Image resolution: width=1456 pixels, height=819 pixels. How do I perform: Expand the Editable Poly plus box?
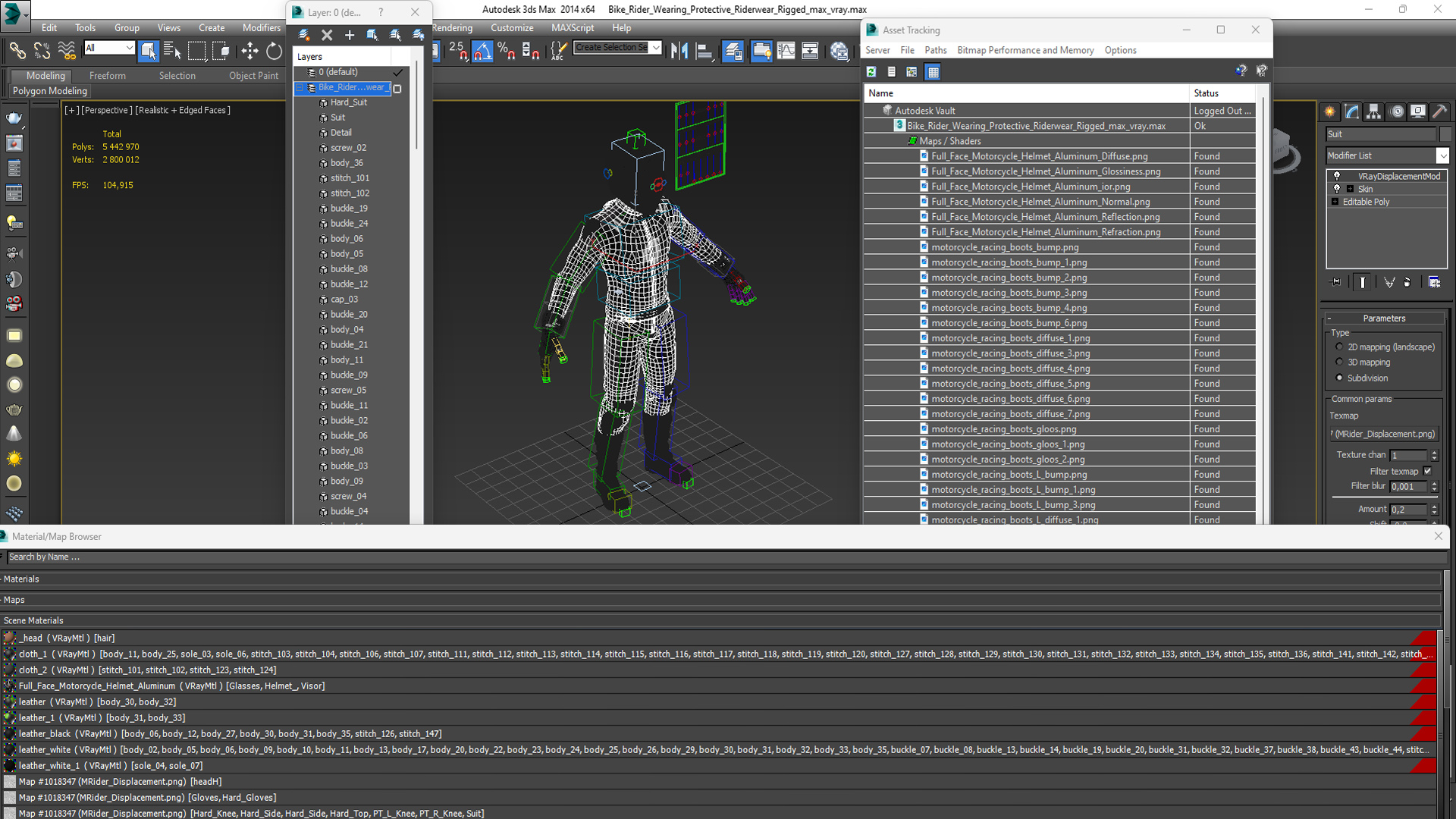pos(1335,202)
